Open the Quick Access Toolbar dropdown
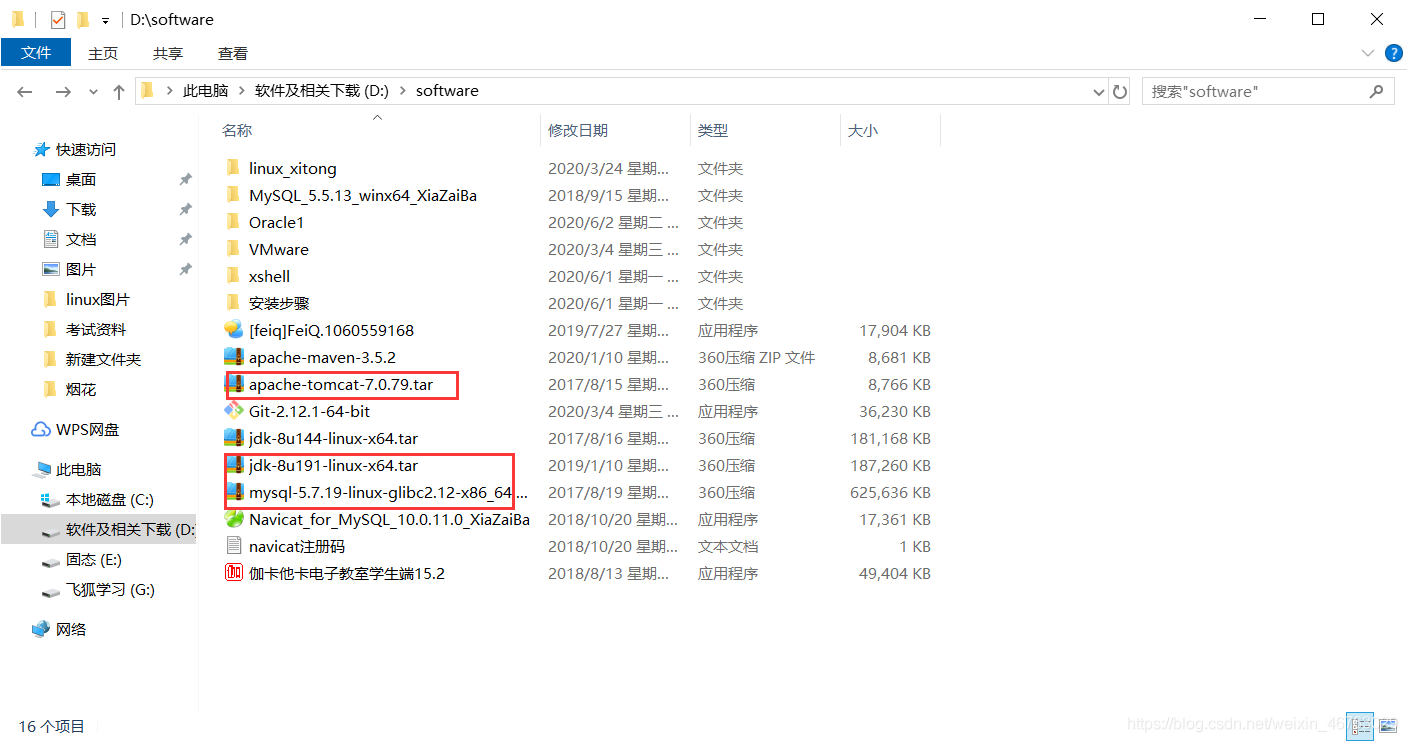1408x742 pixels. point(104,19)
